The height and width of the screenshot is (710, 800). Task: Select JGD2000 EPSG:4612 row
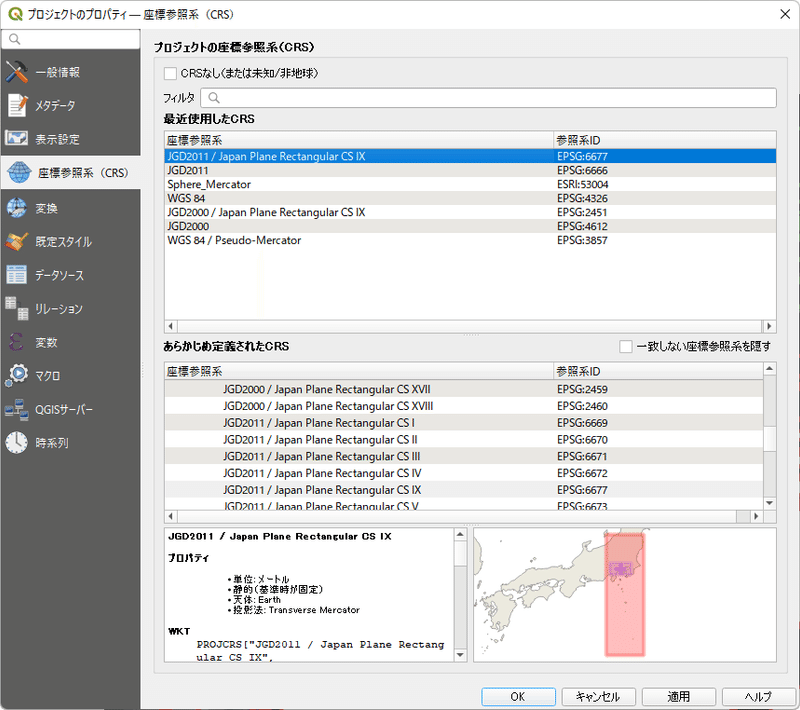(x=470, y=226)
